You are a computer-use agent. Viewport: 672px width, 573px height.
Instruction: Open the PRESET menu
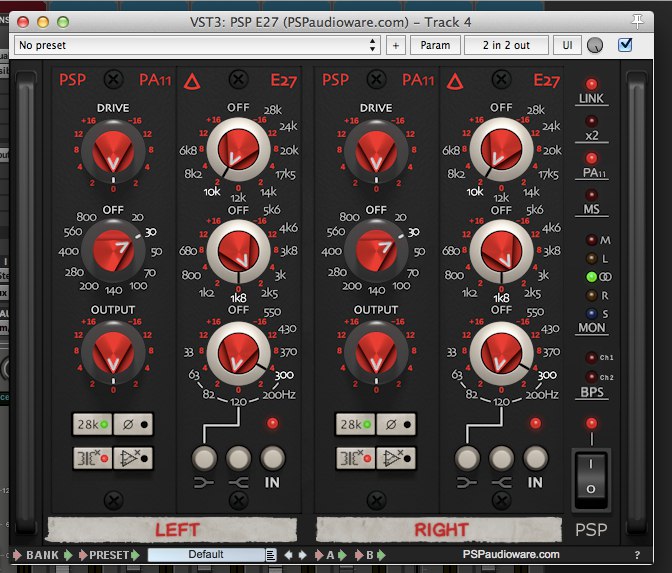(109, 554)
